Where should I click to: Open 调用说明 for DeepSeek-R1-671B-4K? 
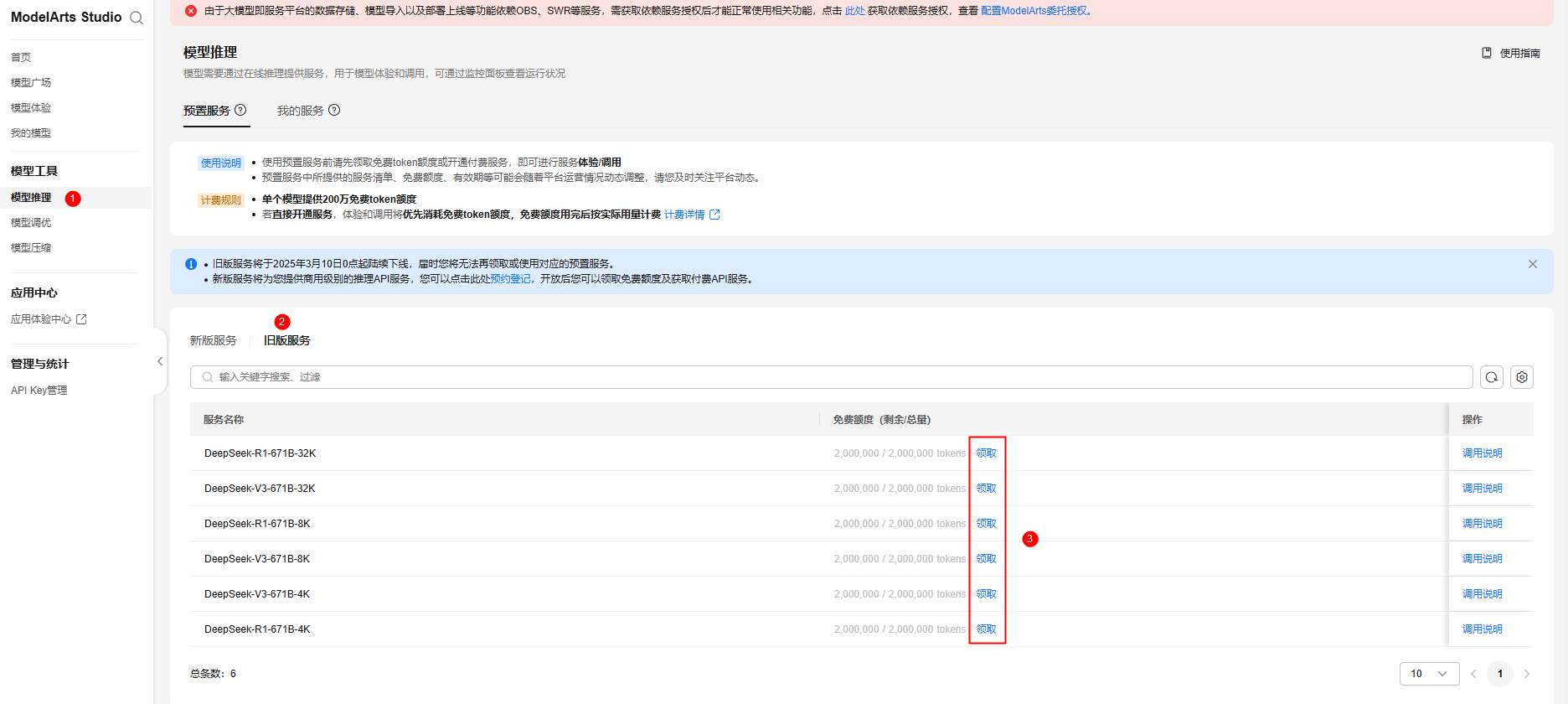(x=1483, y=629)
